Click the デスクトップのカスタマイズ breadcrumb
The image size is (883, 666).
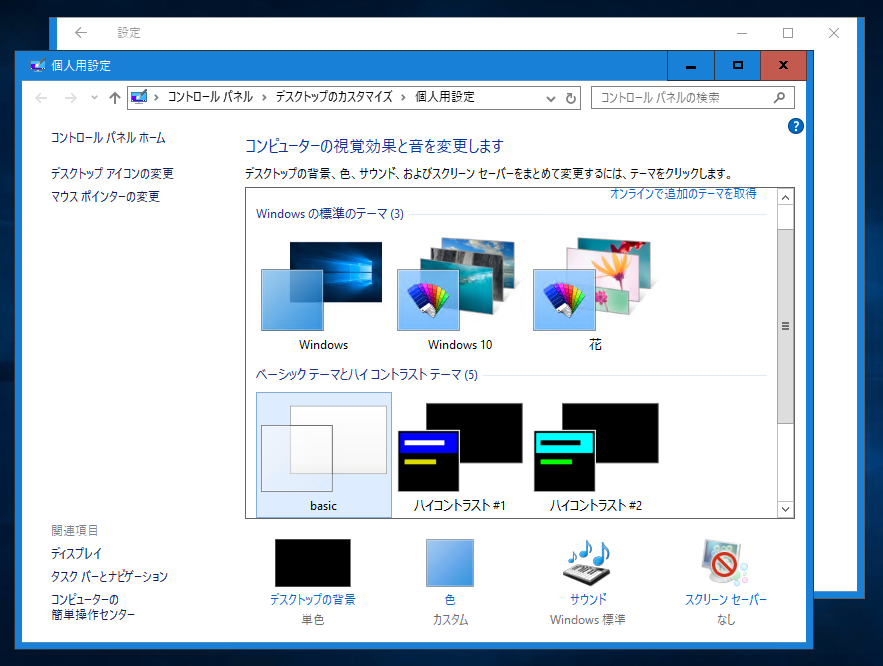tap(334, 97)
